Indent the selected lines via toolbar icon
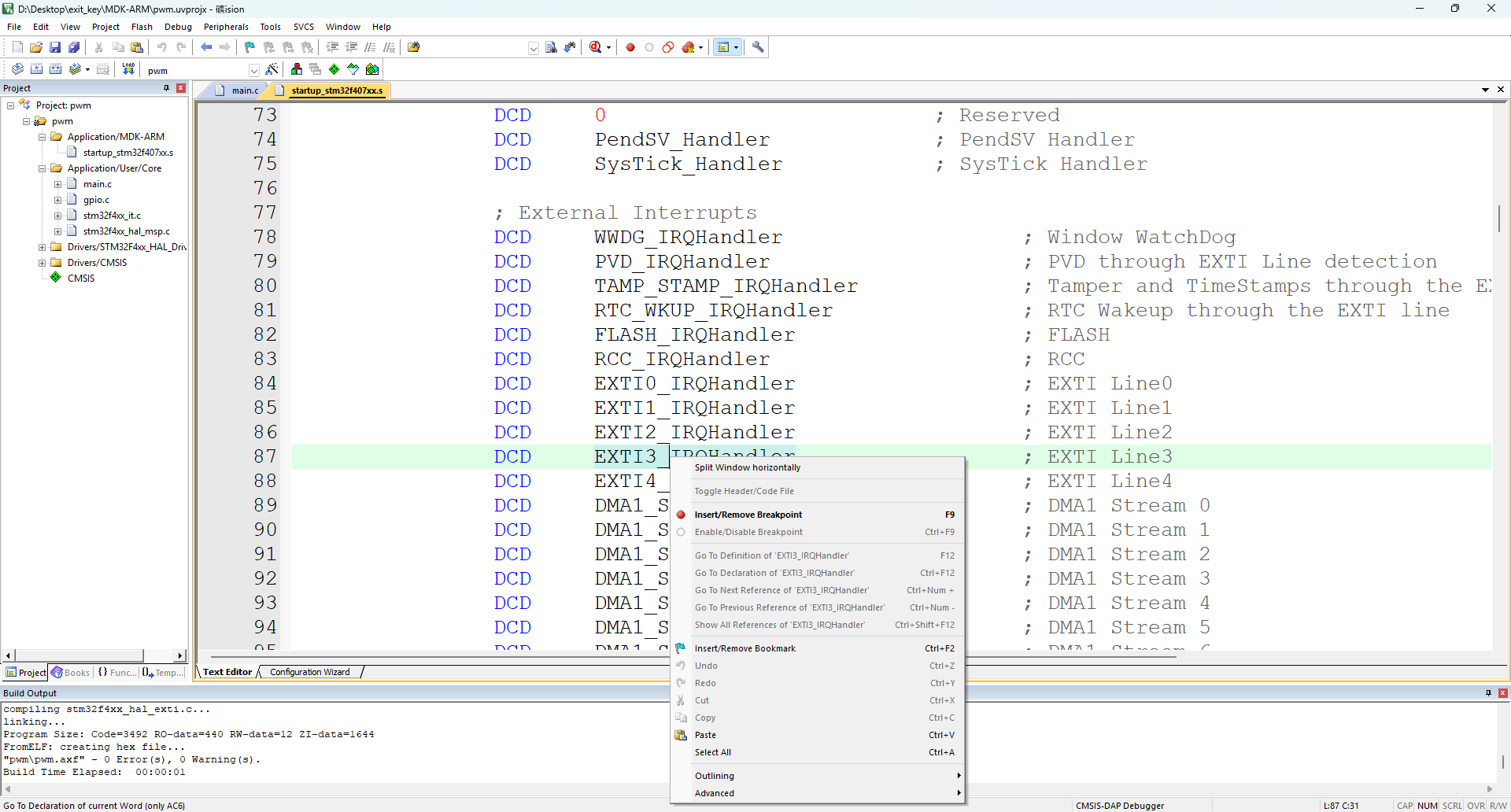The height and width of the screenshot is (812, 1511). tap(333, 47)
